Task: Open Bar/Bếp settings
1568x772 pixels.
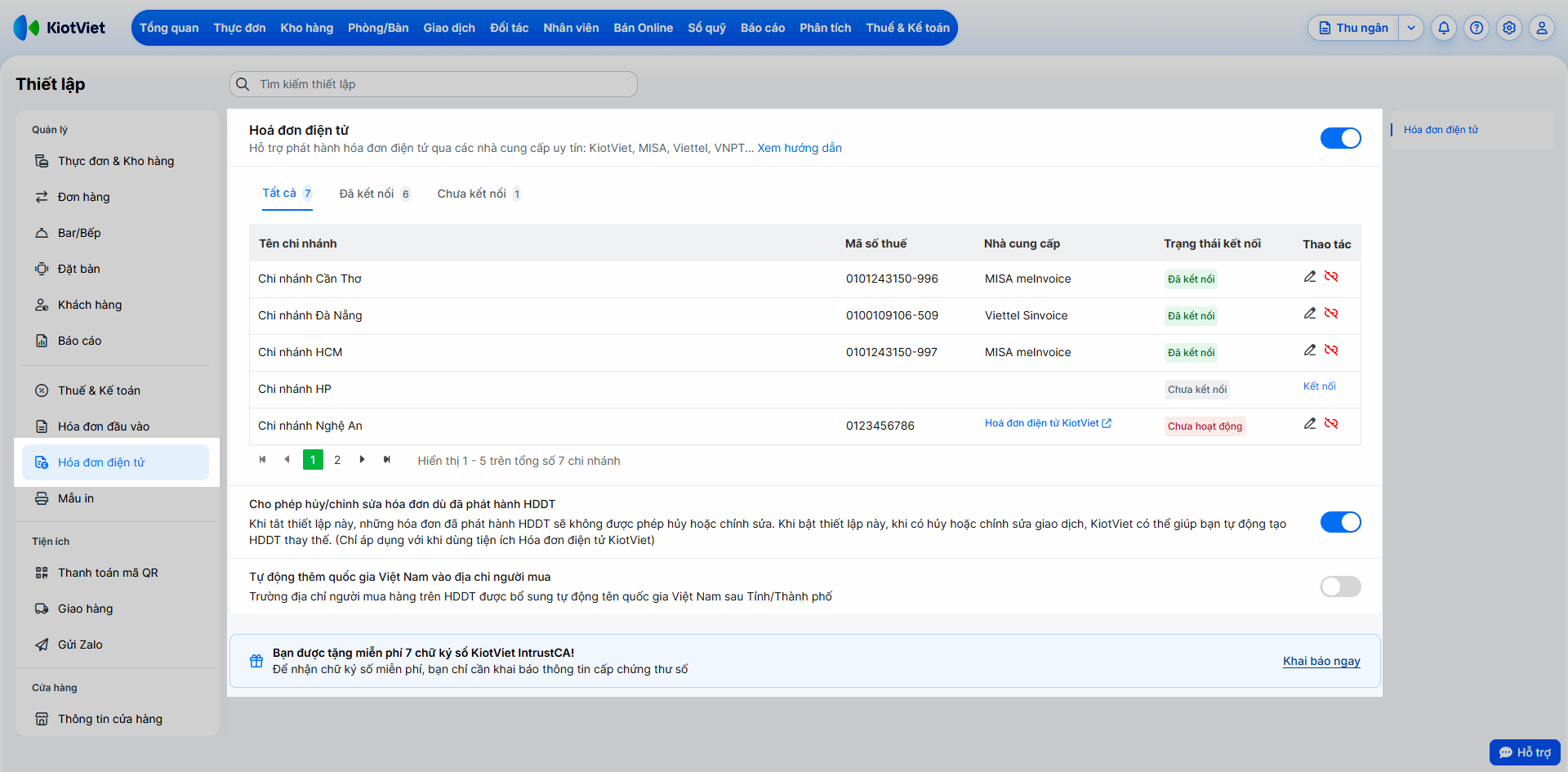Action: (116, 233)
